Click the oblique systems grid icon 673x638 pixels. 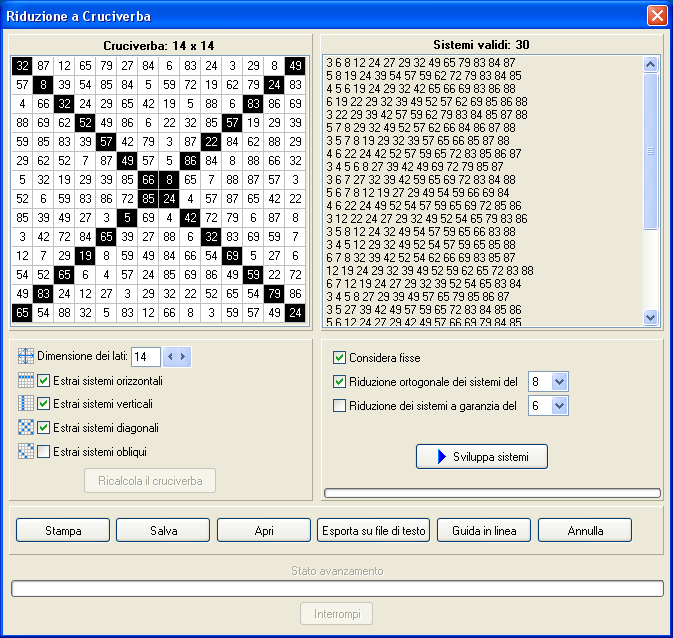coord(26,452)
